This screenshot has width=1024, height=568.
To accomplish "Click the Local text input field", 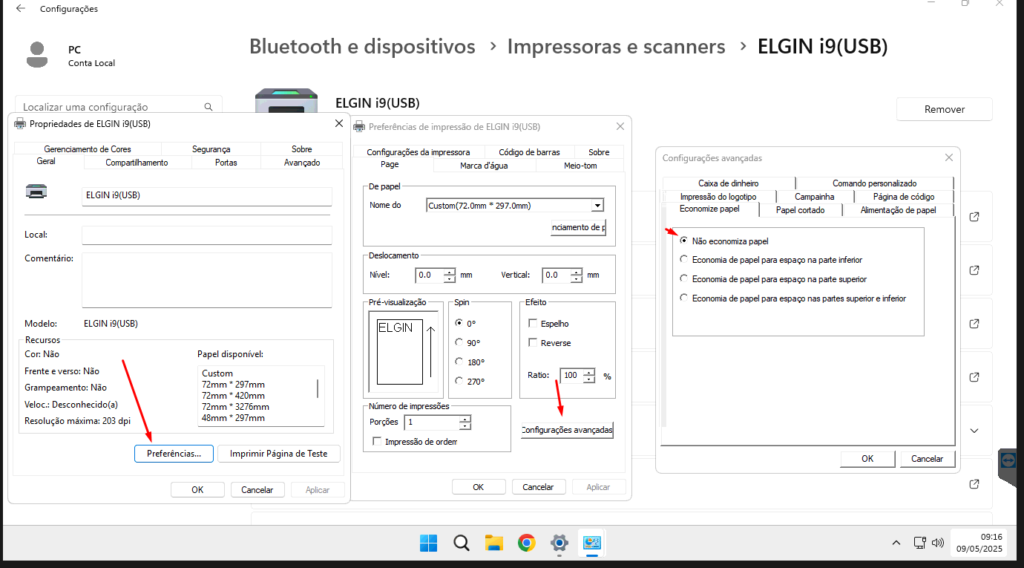I will pyautogui.click(x=206, y=235).
